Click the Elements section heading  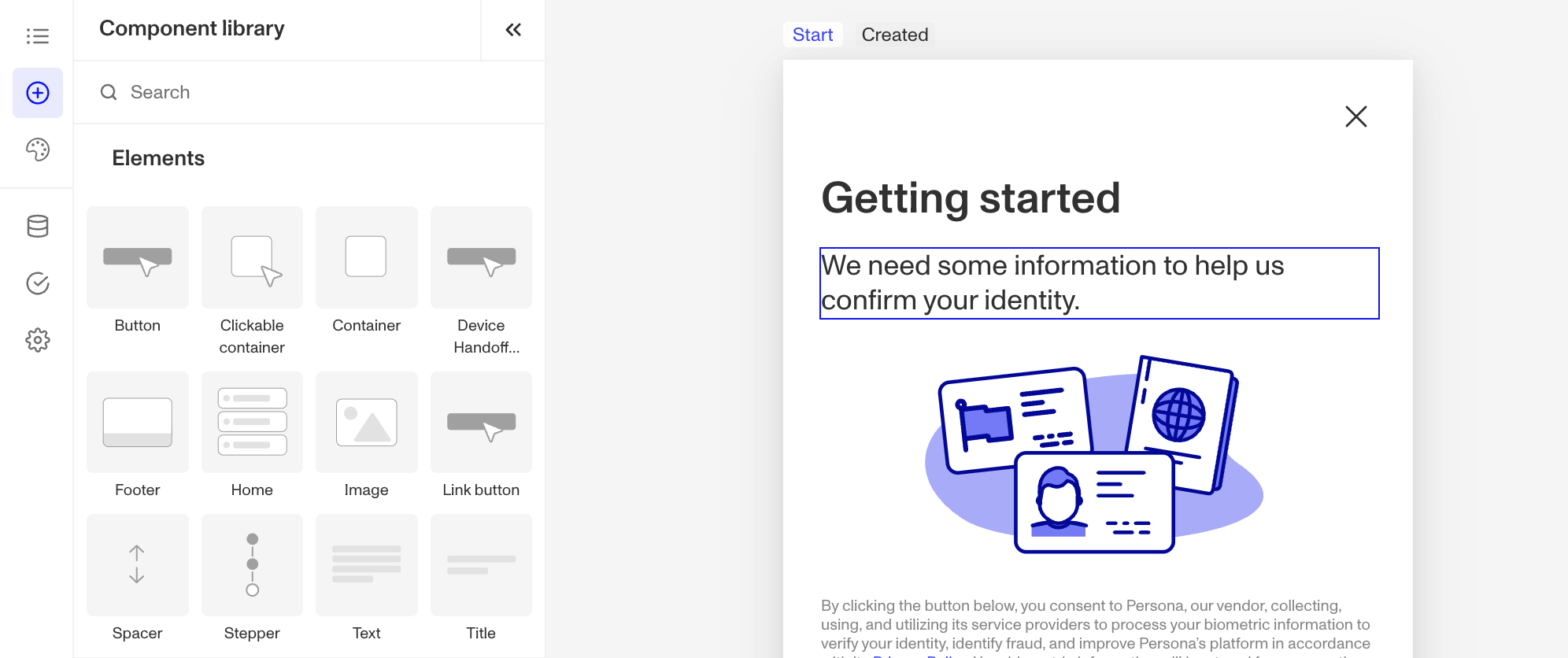point(158,158)
